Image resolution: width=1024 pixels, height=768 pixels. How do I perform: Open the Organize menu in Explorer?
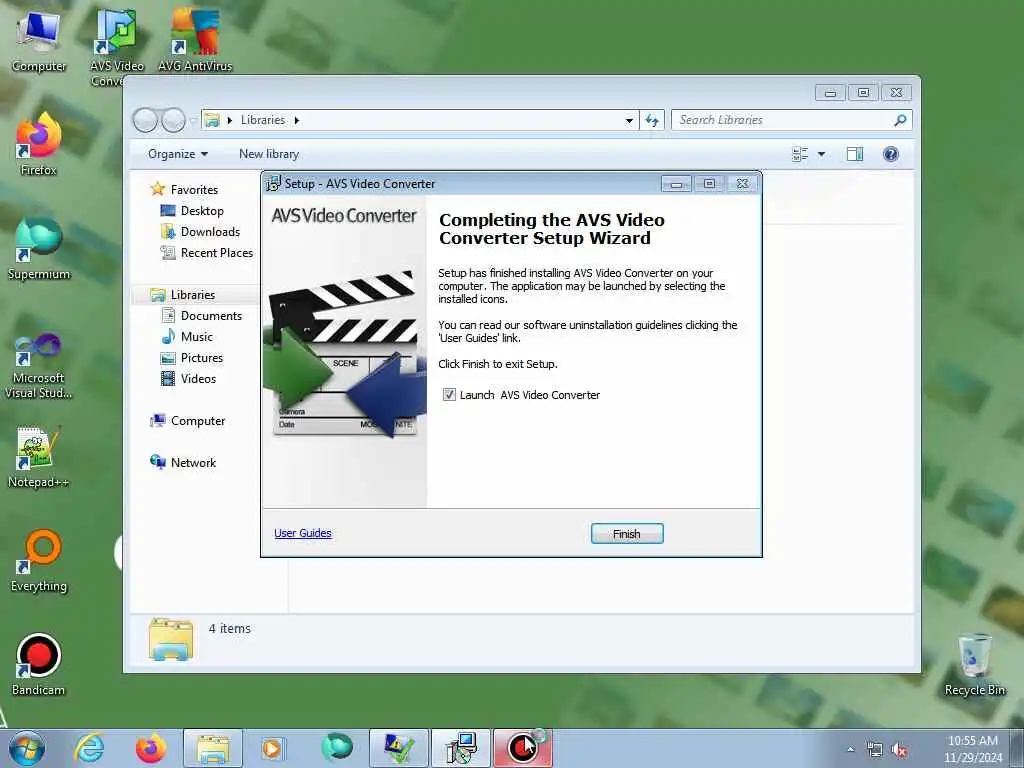tap(178, 154)
